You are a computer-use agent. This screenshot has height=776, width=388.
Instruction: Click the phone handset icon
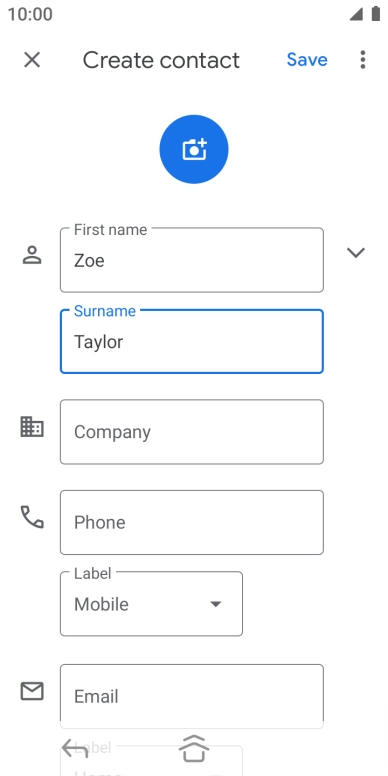pyautogui.click(x=32, y=517)
